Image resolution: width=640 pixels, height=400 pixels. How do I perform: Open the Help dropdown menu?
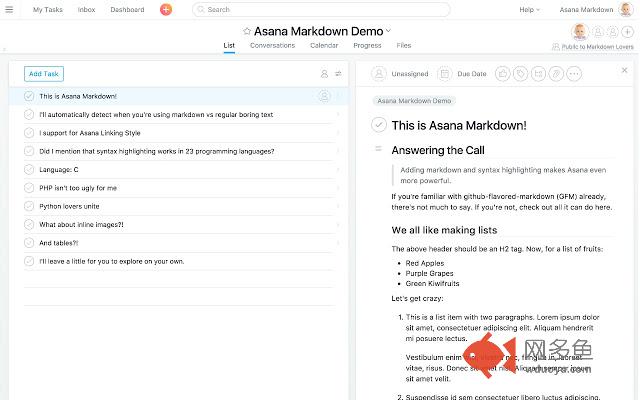(x=529, y=9)
